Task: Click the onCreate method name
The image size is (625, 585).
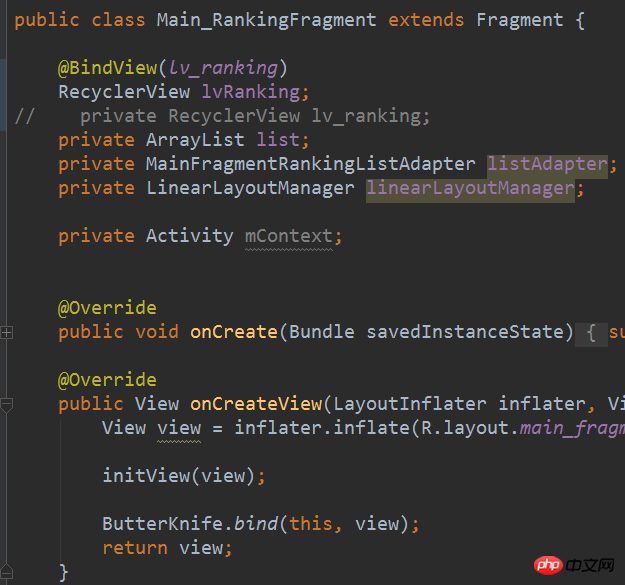Action: [234, 332]
